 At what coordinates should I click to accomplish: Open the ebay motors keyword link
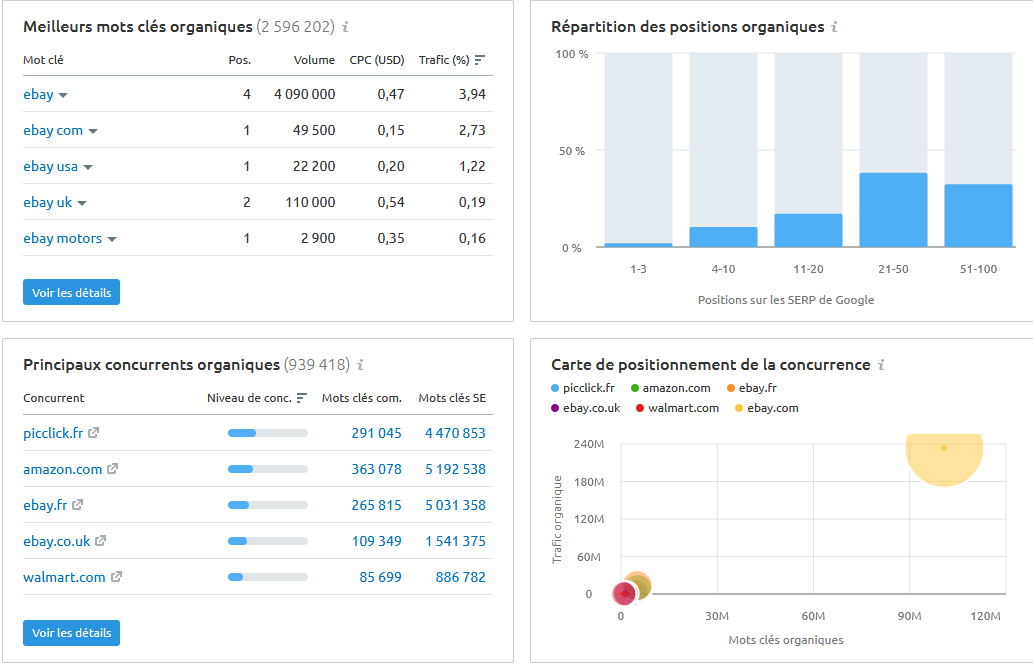click(x=63, y=238)
